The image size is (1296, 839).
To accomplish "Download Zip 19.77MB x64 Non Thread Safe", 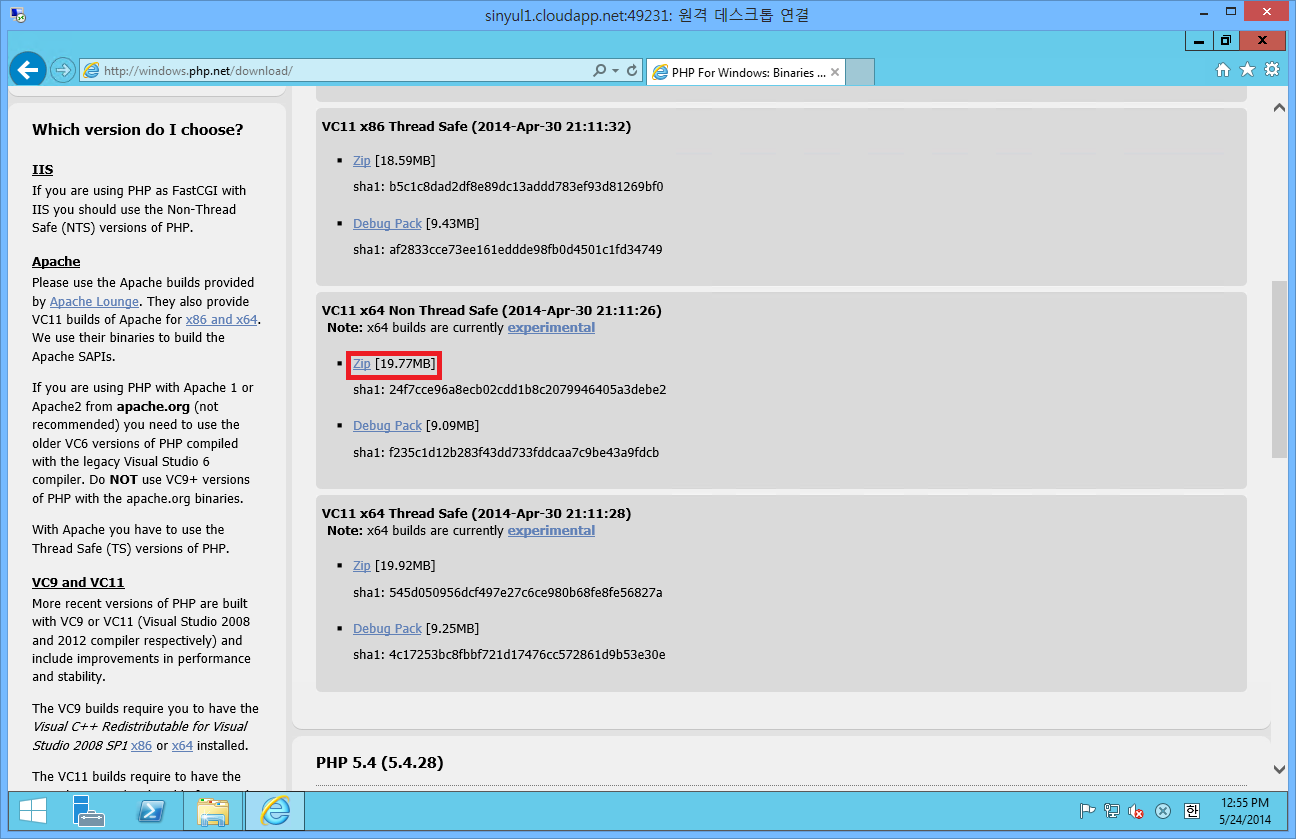I will pyautogui.click(x=361, y=364).
